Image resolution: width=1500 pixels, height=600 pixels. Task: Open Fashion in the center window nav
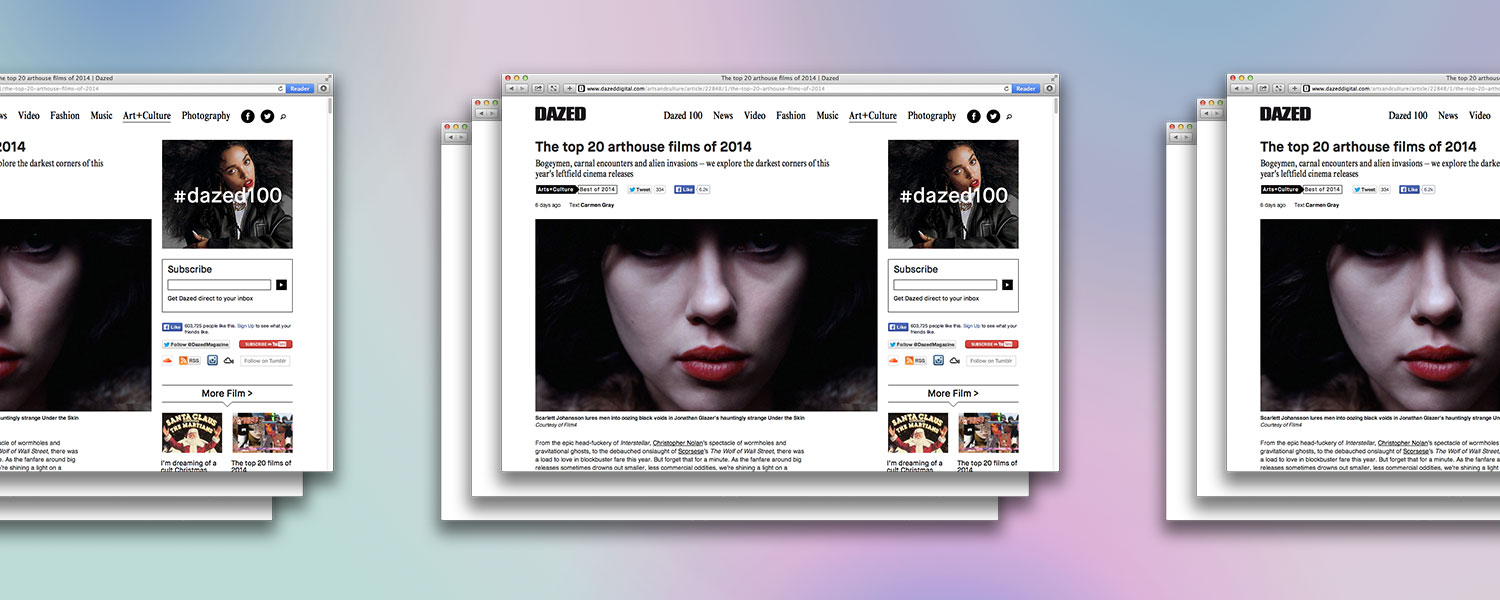click(x=791, y=116)
